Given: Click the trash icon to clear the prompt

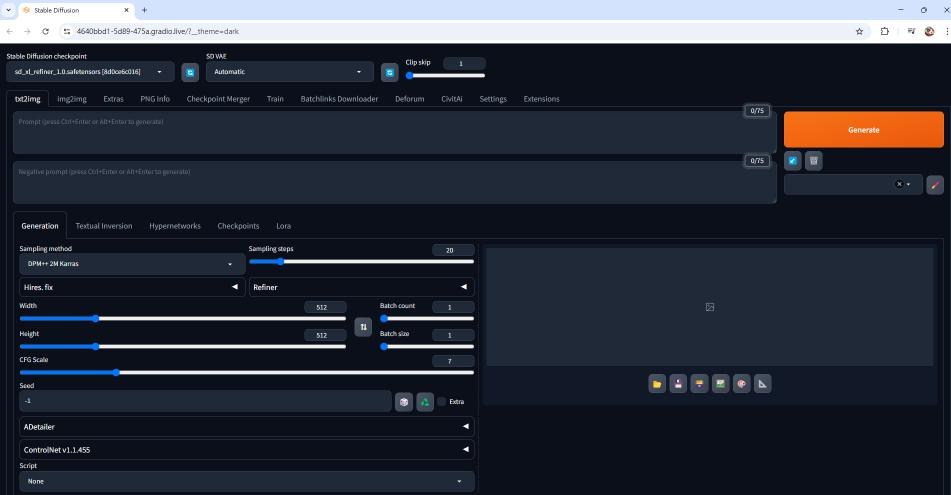Looking at the screenshot, I should click(814, 160).
